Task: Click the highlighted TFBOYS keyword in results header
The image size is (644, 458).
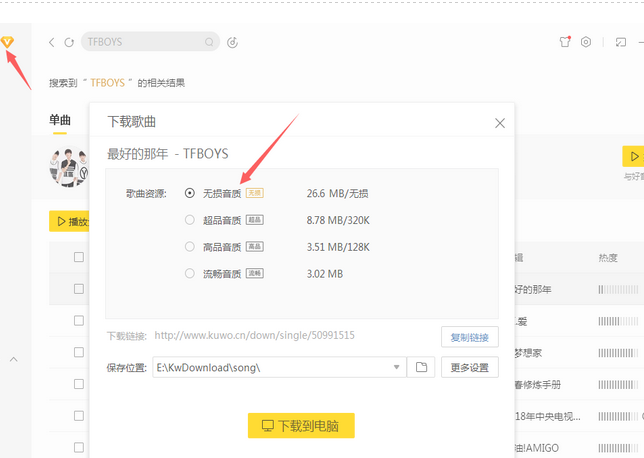Action: tap(107, 83)
